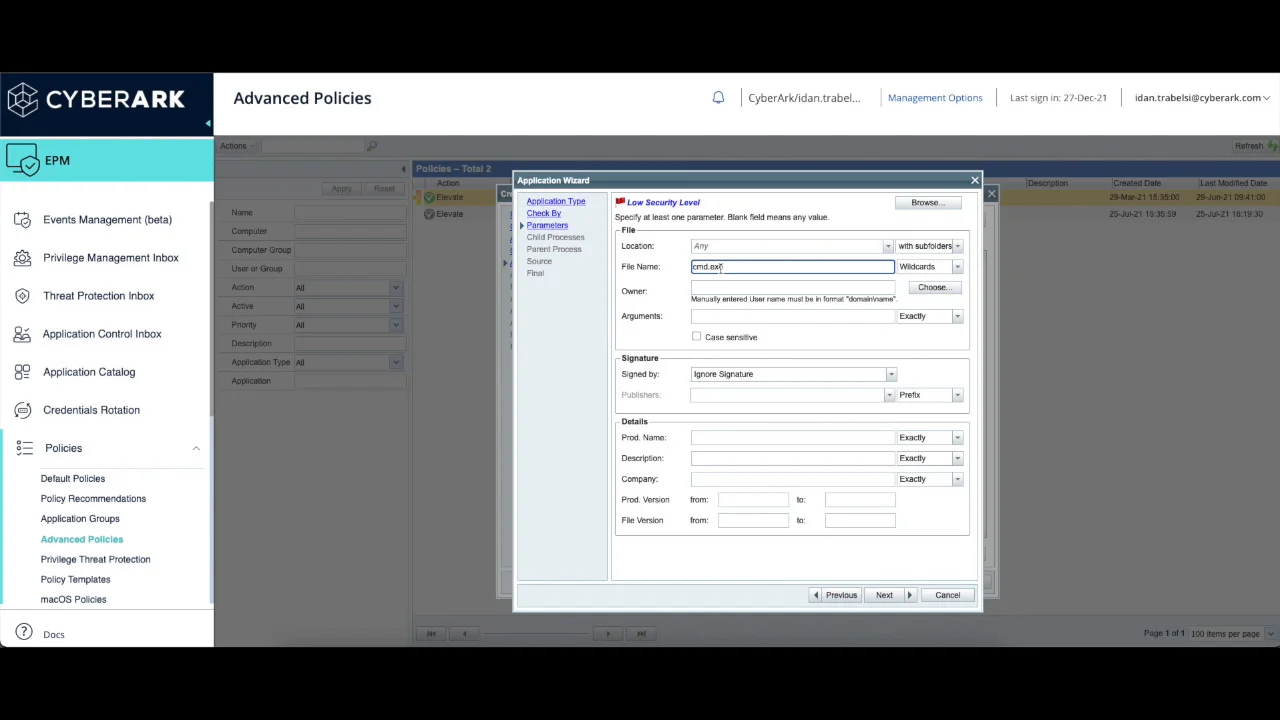Click the Previous wizard button
Screen dimensions: 1280x720
(835, 595)
